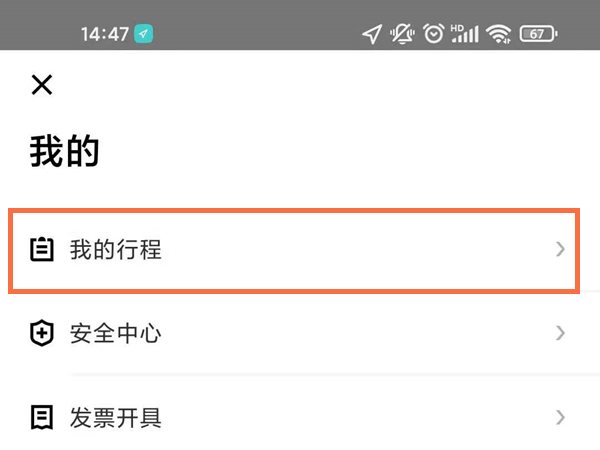
Task: Tap the HD signal strength bars
Action: [465, 34]
